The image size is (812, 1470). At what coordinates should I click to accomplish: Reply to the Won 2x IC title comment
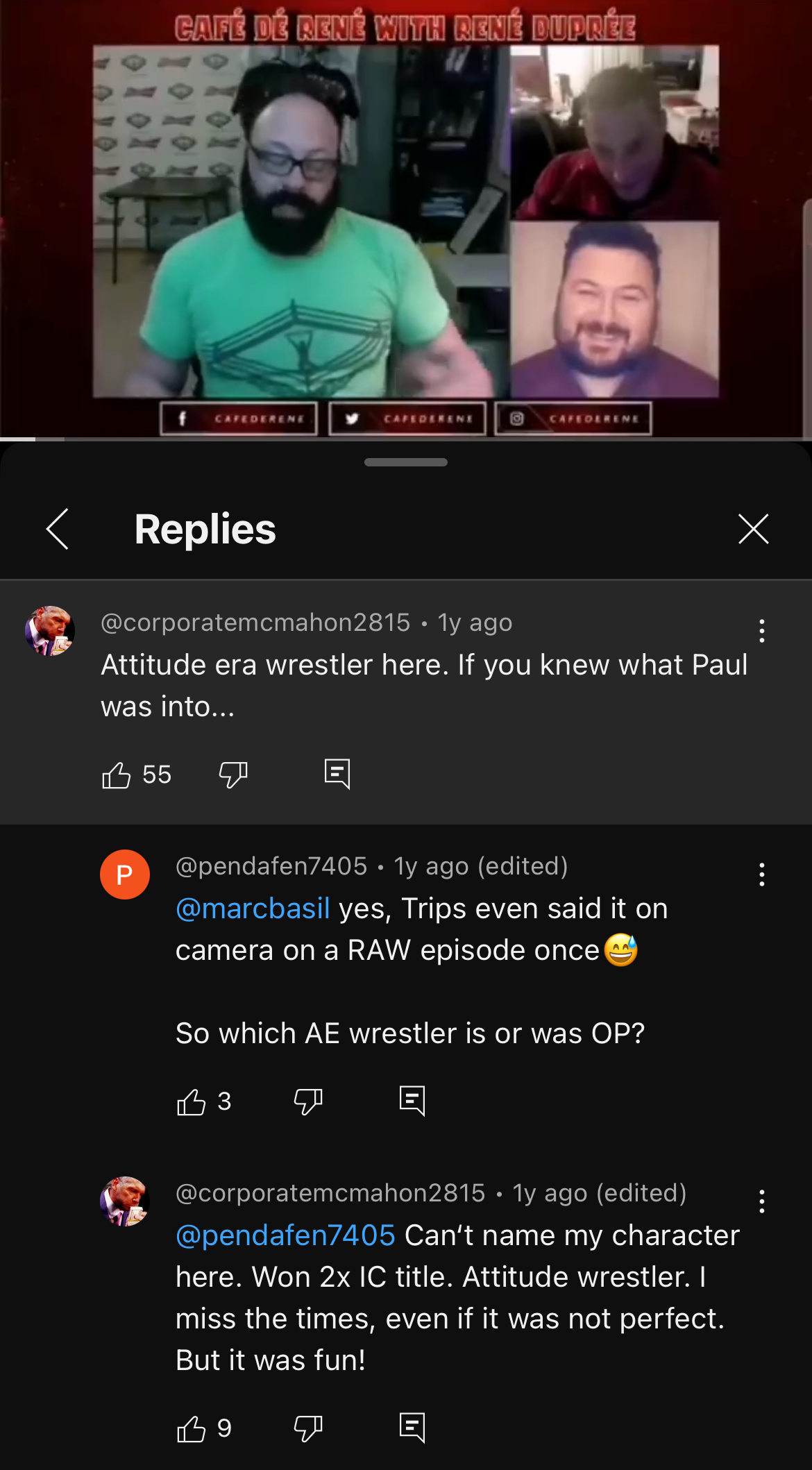click(412, 1428)
